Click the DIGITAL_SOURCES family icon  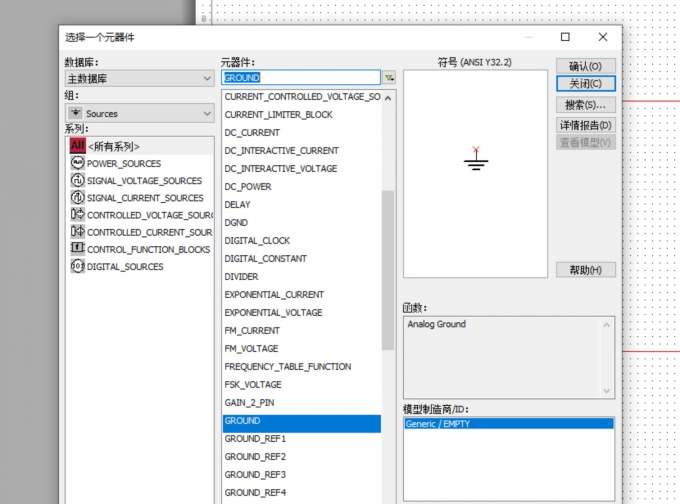(77, 266)
